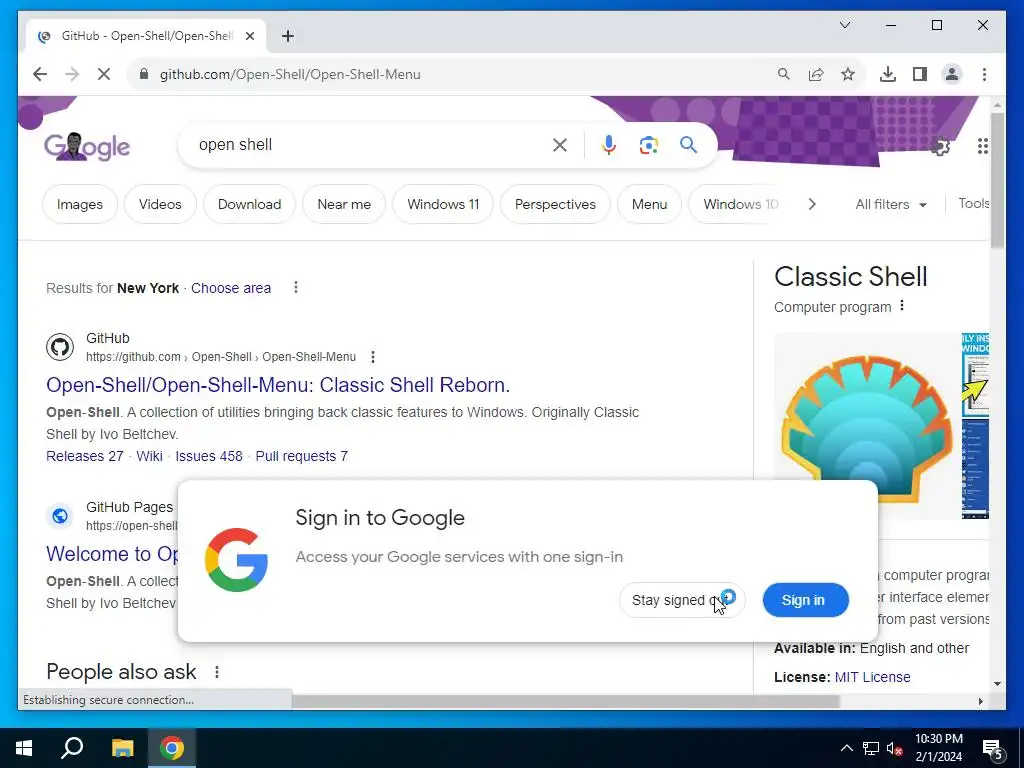Open more options beside Computer program

click(902, 306)
